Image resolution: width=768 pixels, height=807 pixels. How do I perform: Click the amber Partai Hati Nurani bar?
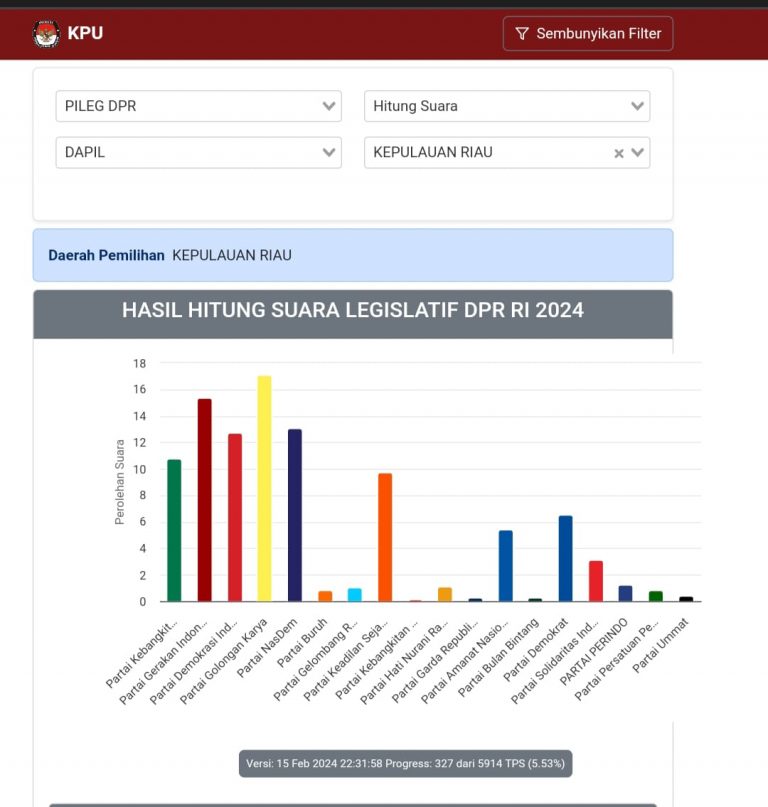(445, 594)
